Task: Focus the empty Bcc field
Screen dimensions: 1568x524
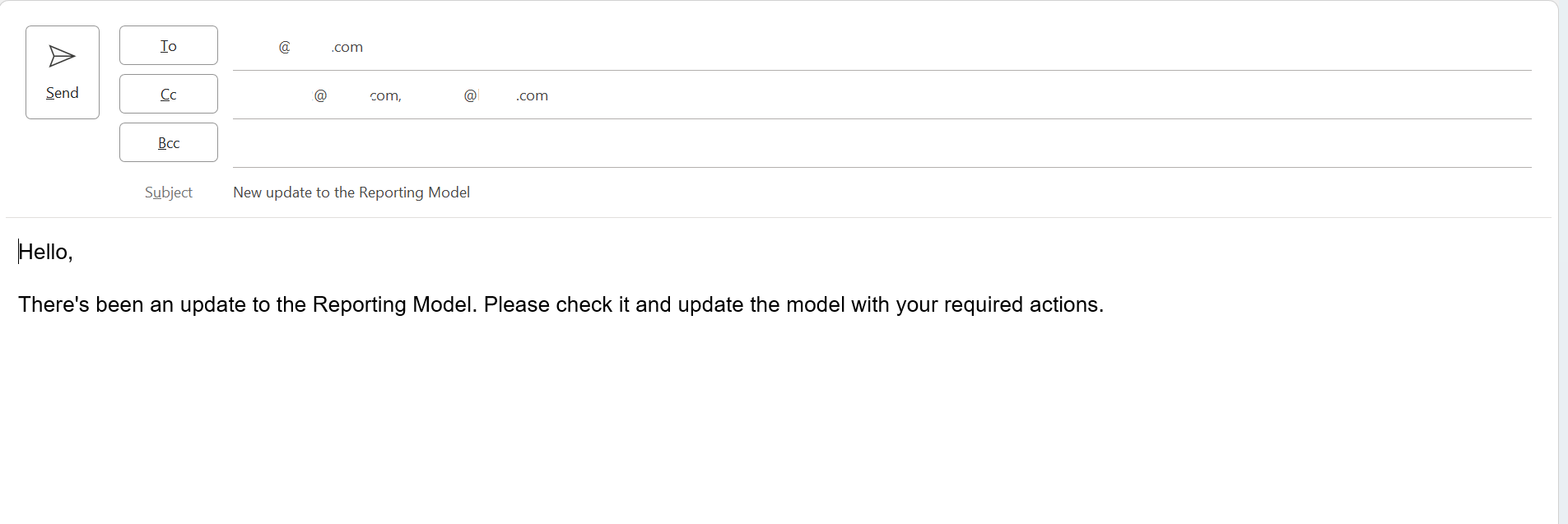Action: pos(882,143)
